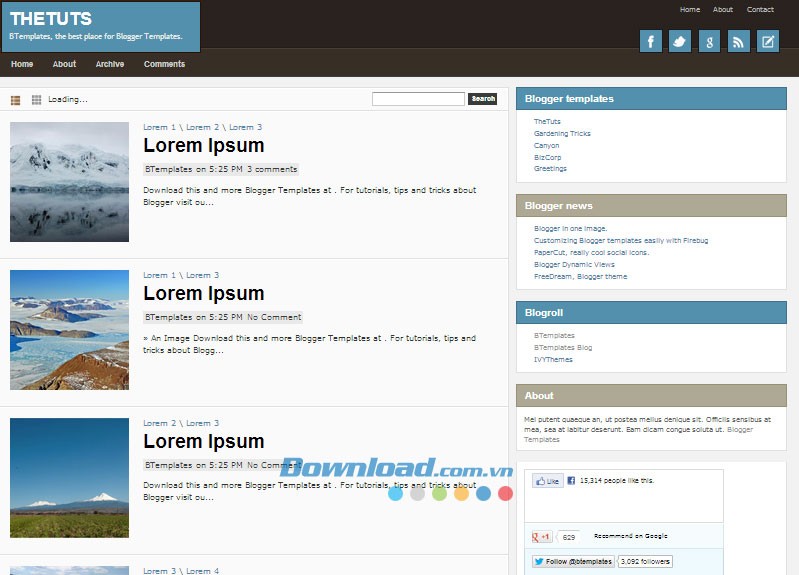Screen dimensions: 799x575
Task: Click inside the search text field
Action: tap(418, 99)
